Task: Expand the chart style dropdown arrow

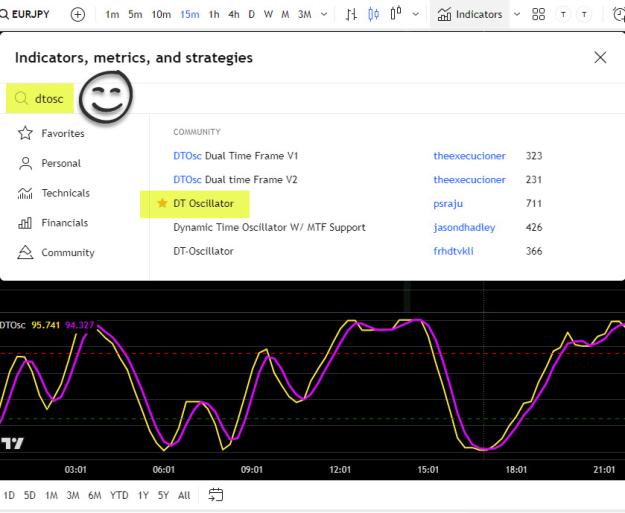Action: pos(415,15)
